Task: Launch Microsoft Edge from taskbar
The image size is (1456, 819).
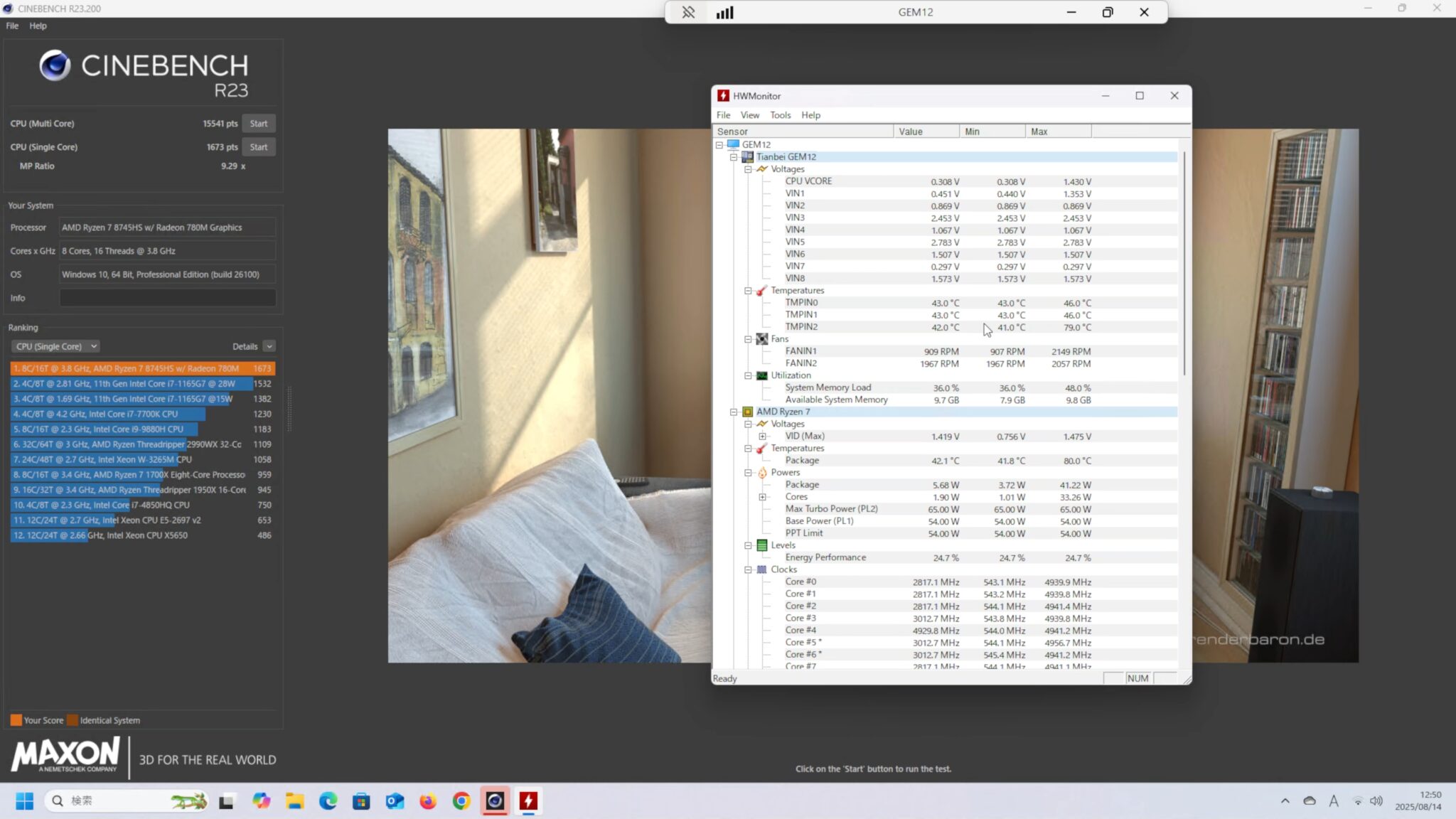Action: point(328,801)
